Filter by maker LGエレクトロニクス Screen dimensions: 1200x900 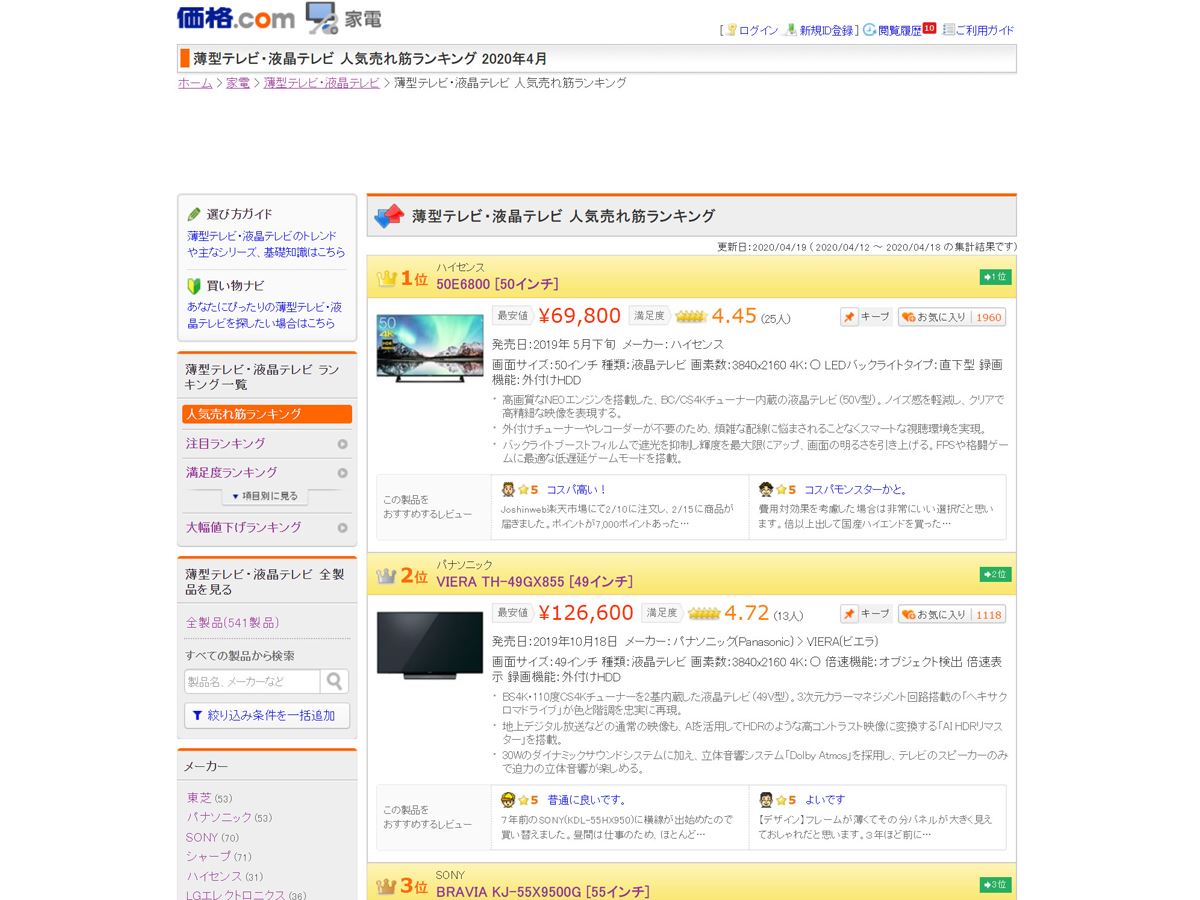(x=236, y=895)
